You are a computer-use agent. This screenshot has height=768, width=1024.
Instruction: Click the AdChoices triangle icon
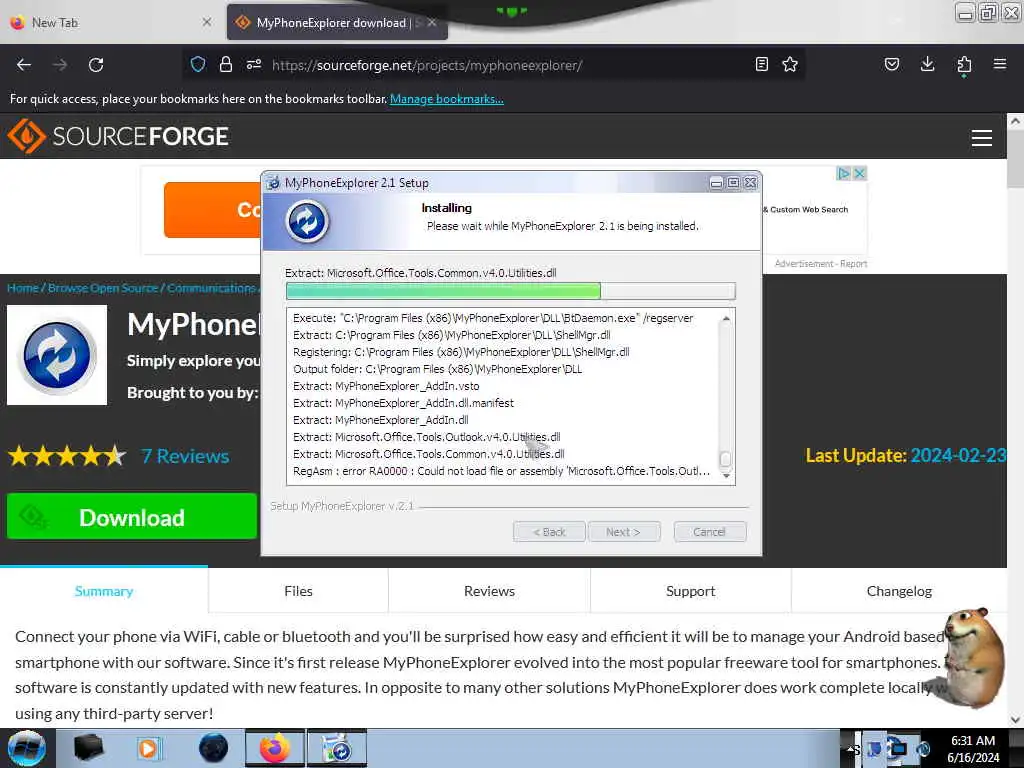click(844, 174)
